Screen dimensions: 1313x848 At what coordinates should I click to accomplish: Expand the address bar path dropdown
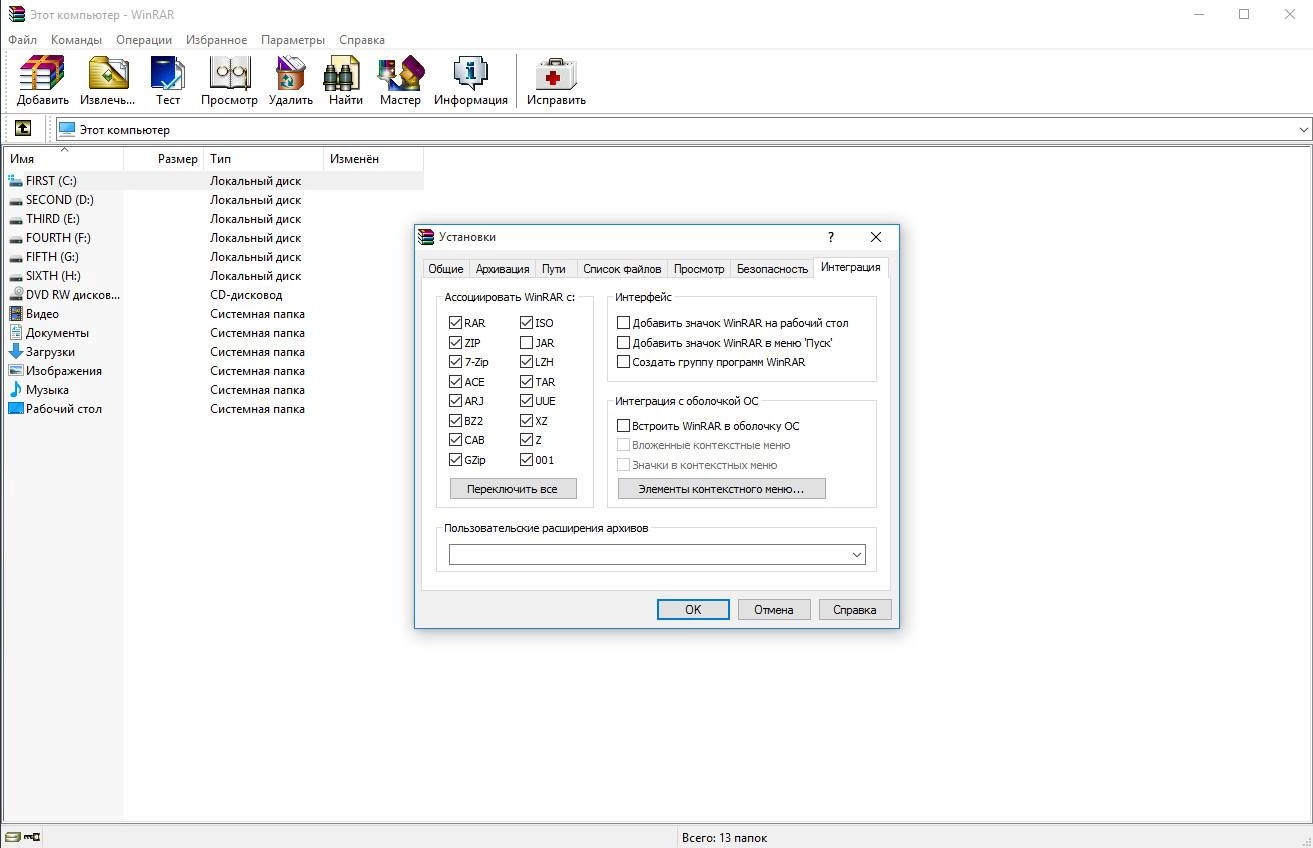click(x=1303, y=129)
